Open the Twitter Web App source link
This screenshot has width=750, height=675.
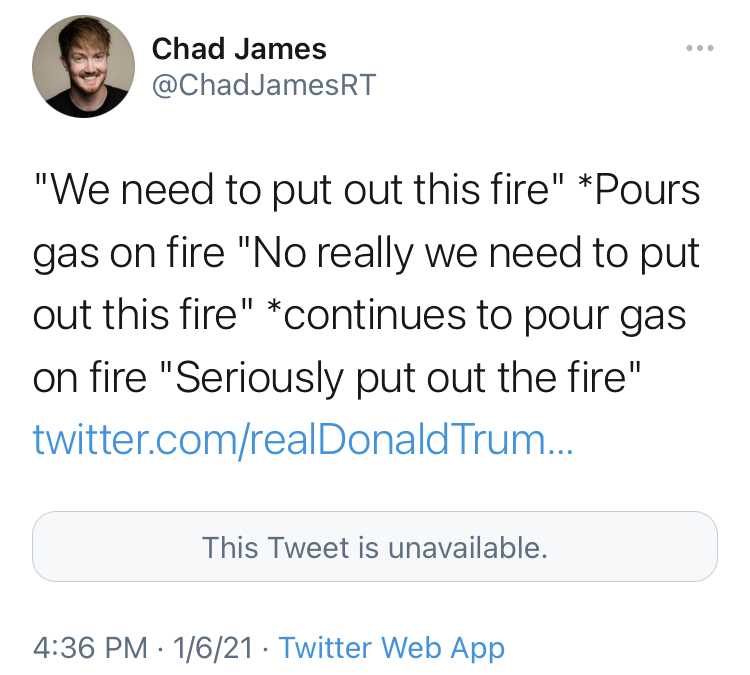coord(392,648)
